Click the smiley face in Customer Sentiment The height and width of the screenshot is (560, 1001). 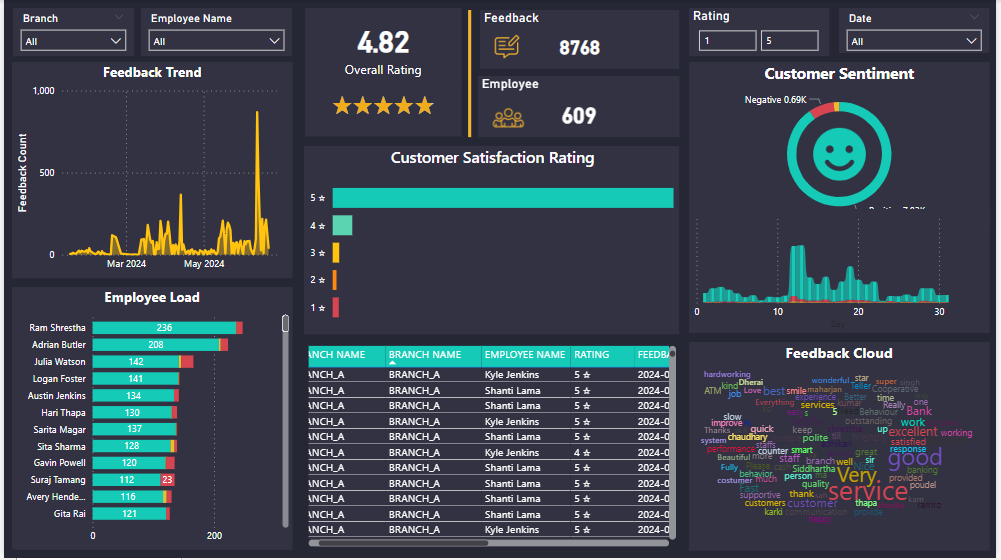pos(838,151)
